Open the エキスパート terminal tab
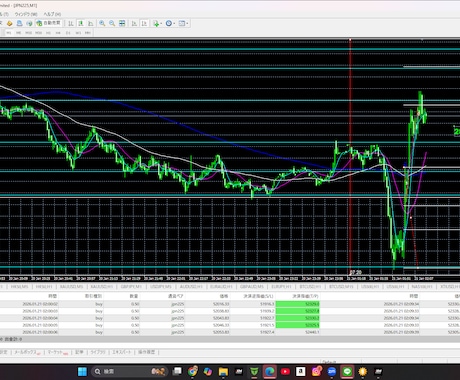The width and height of the screenshot is (460, 380). [122, 352]
